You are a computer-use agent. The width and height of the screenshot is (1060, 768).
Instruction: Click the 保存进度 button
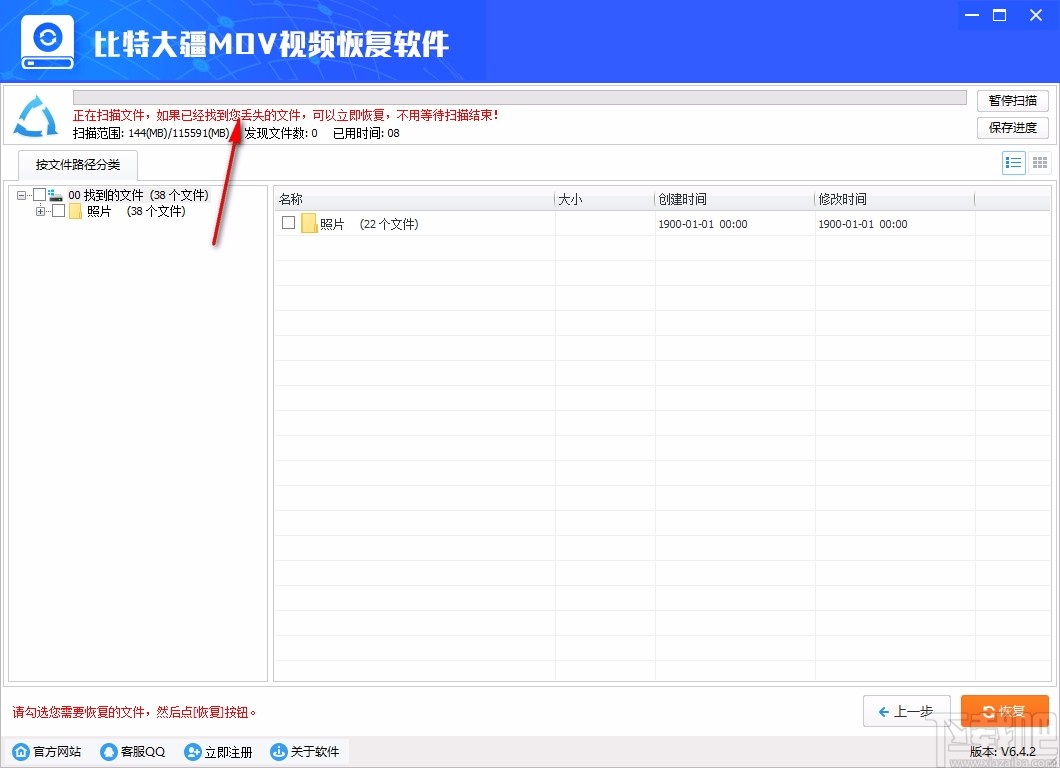click(x=1012, y=127)
